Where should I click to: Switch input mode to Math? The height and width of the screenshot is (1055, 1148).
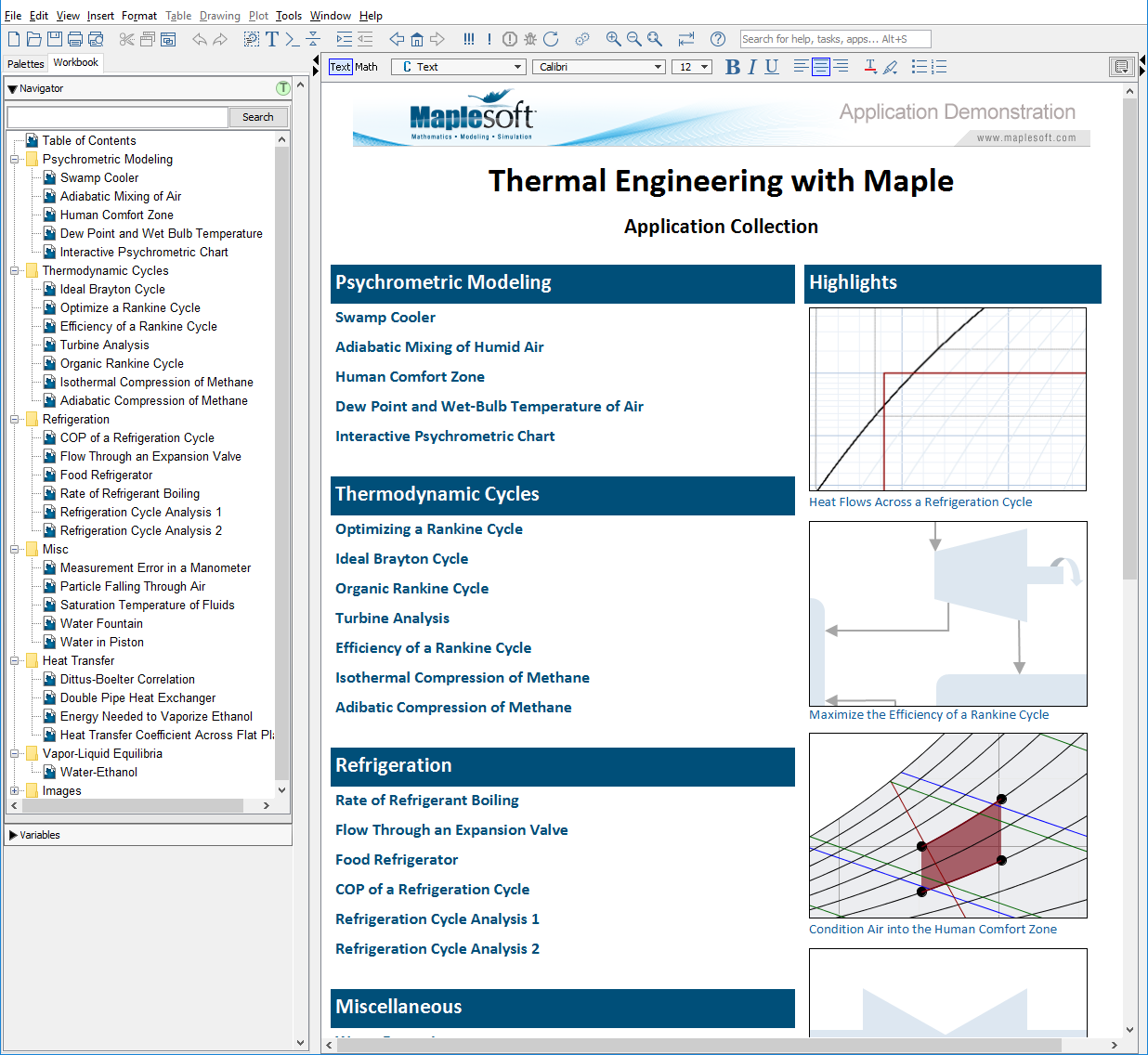pyautogui.click(x=367, y=67)
